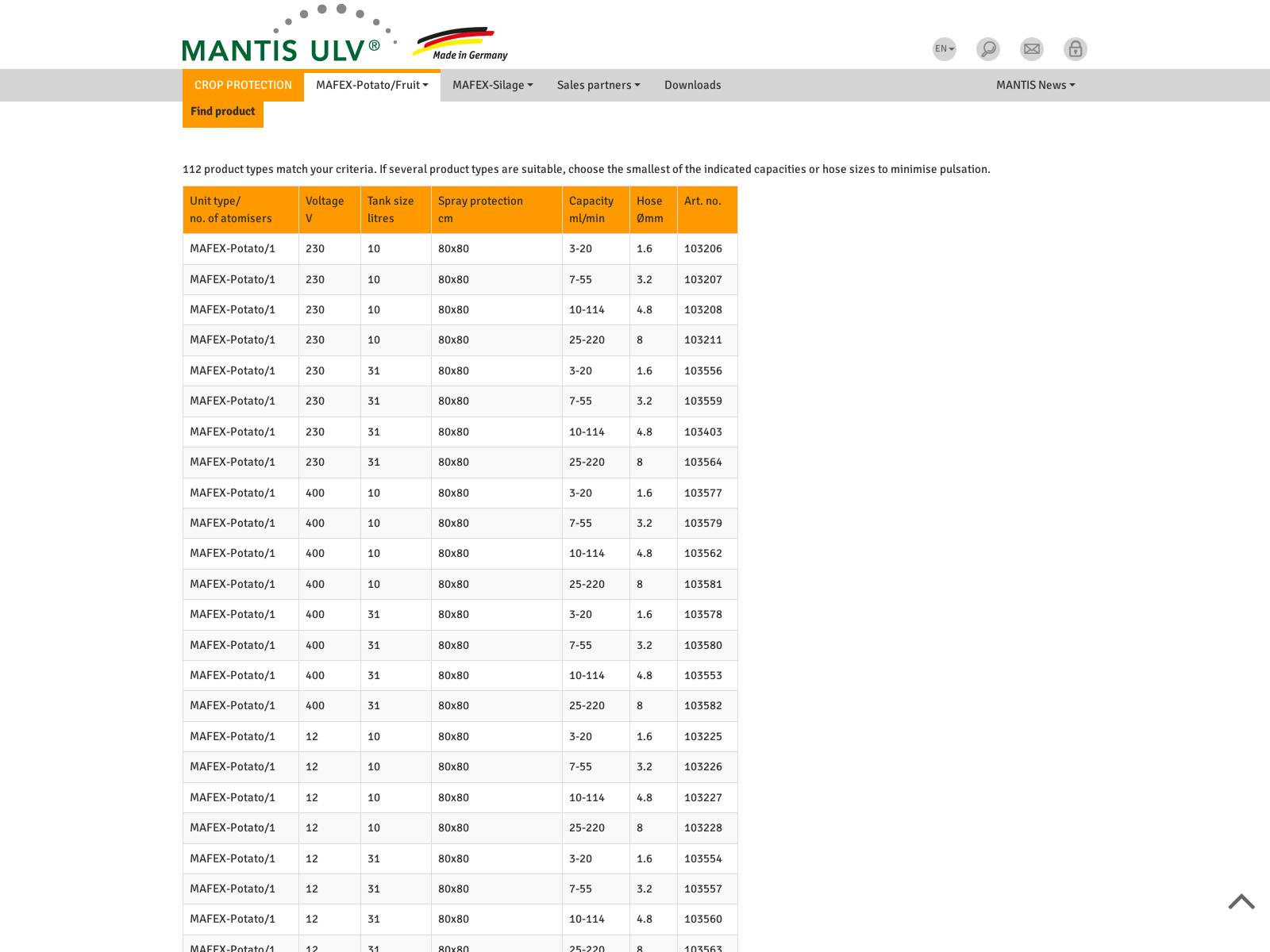Click the Spray protection cm header

497,209
